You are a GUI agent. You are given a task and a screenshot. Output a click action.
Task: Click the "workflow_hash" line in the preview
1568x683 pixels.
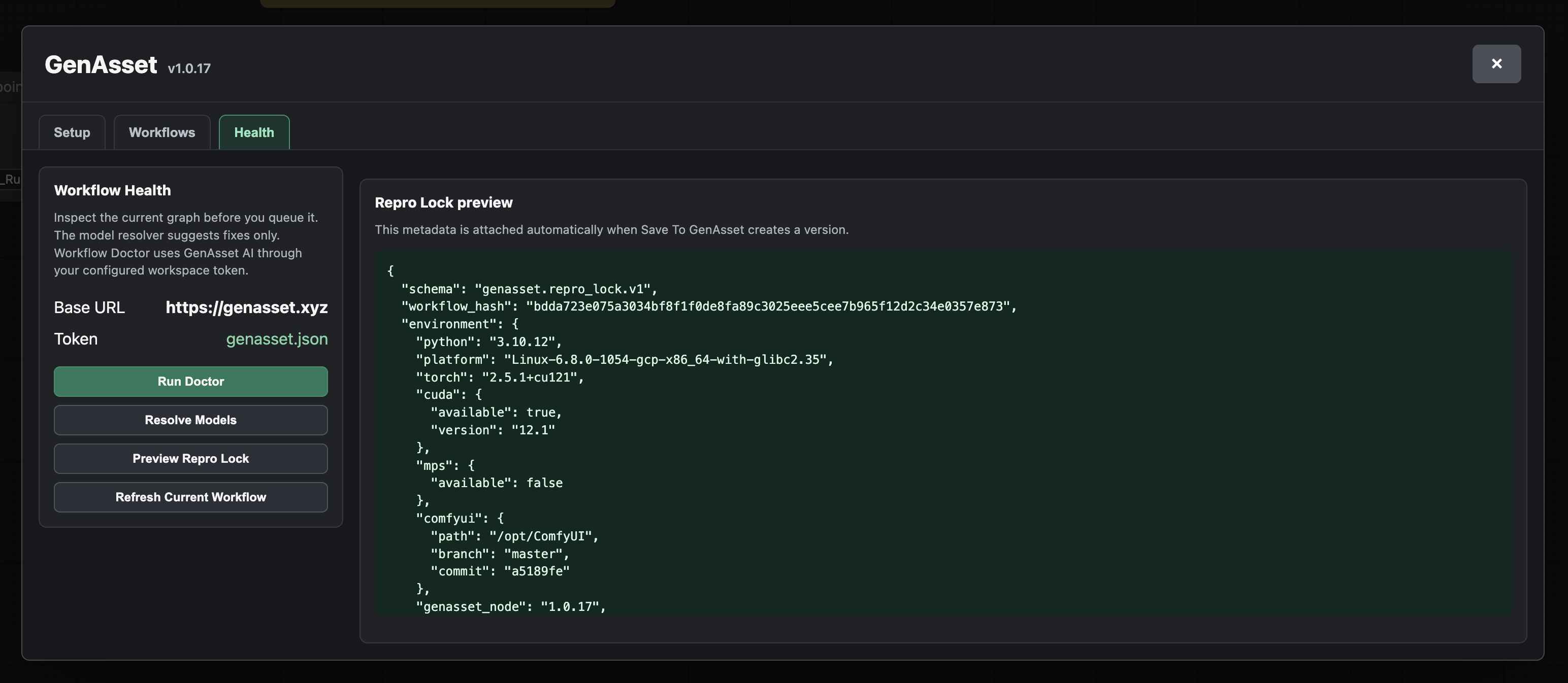pyautogui.click(x=709, y=306)
